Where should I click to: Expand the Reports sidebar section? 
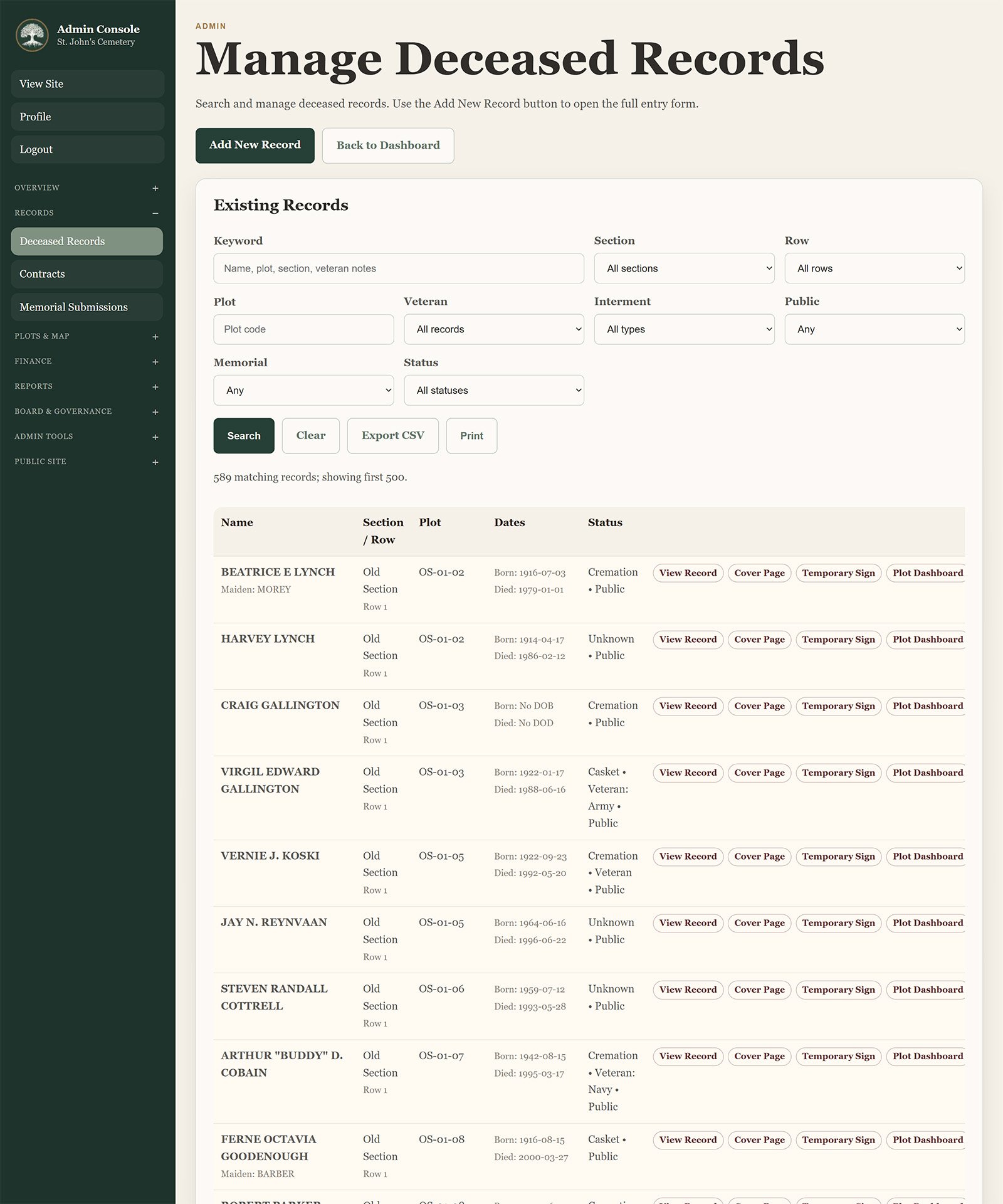pos(87,387)
